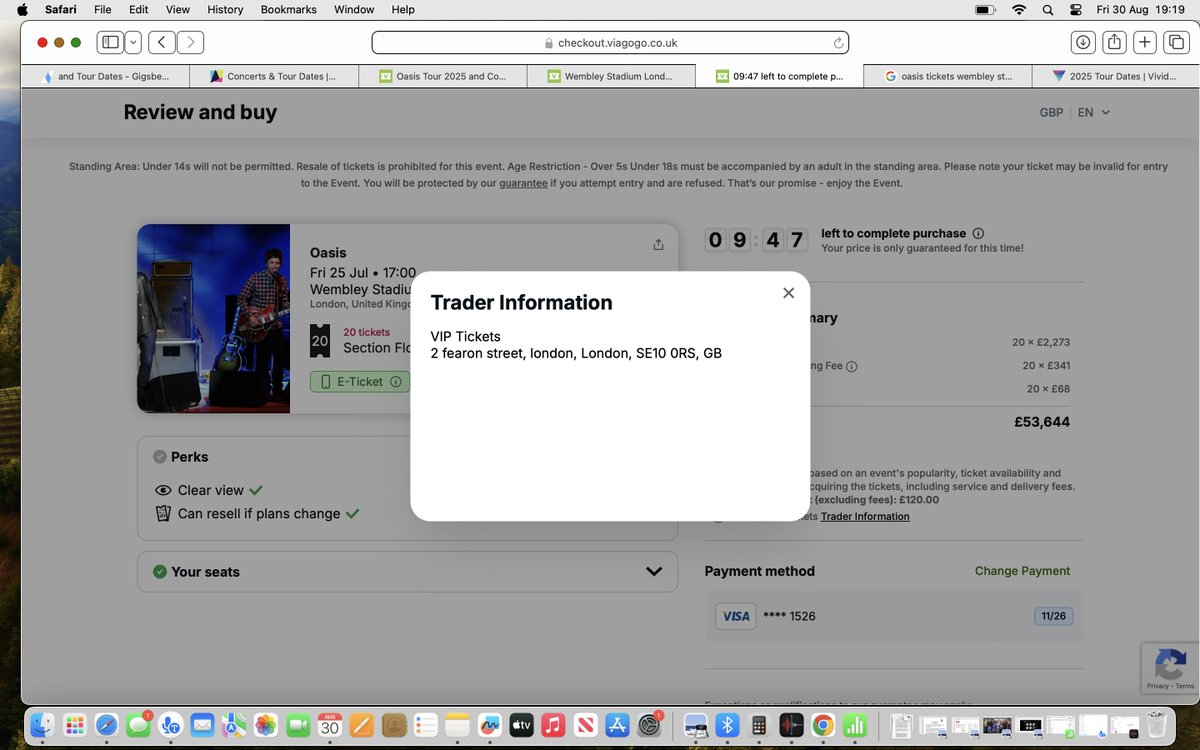Click the Can resell if plans change checkmark
The width and height of the screenshot is (1200, 750).
click(x=352, y=513)
